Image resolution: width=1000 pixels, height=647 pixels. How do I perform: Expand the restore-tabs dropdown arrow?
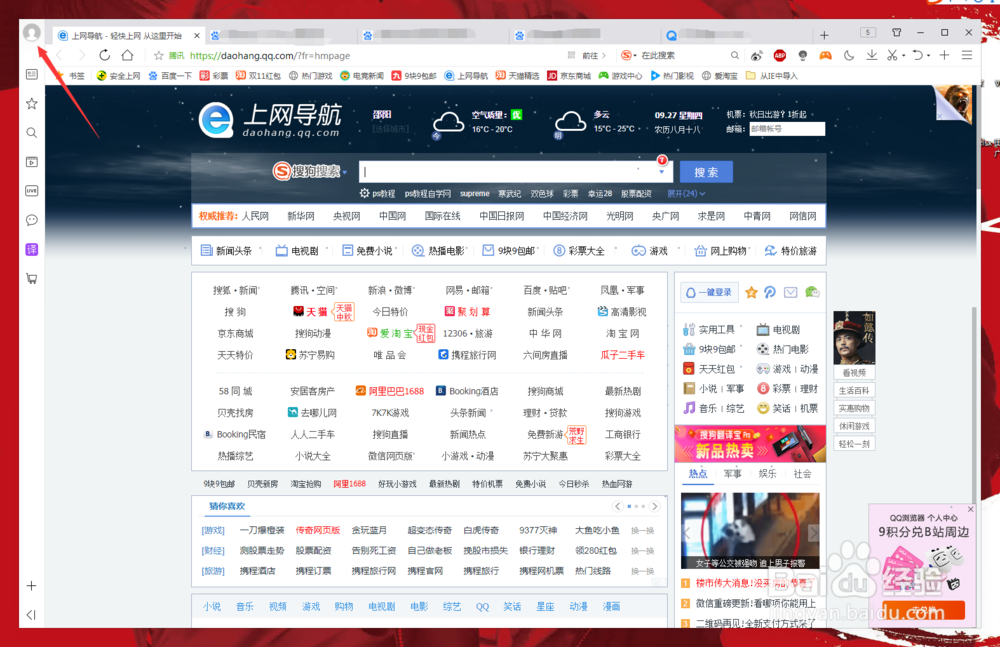click(928, 54)
